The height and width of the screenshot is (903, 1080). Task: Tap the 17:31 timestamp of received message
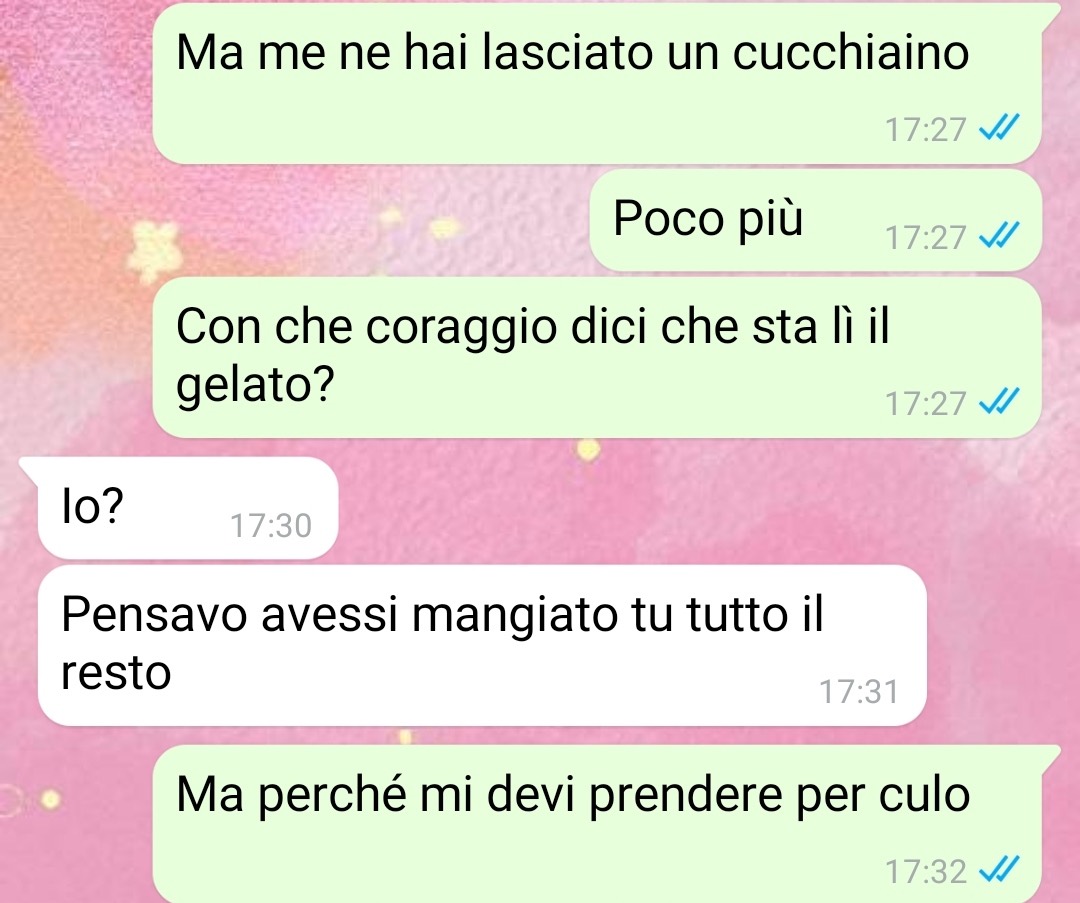[x=858, y=692]
